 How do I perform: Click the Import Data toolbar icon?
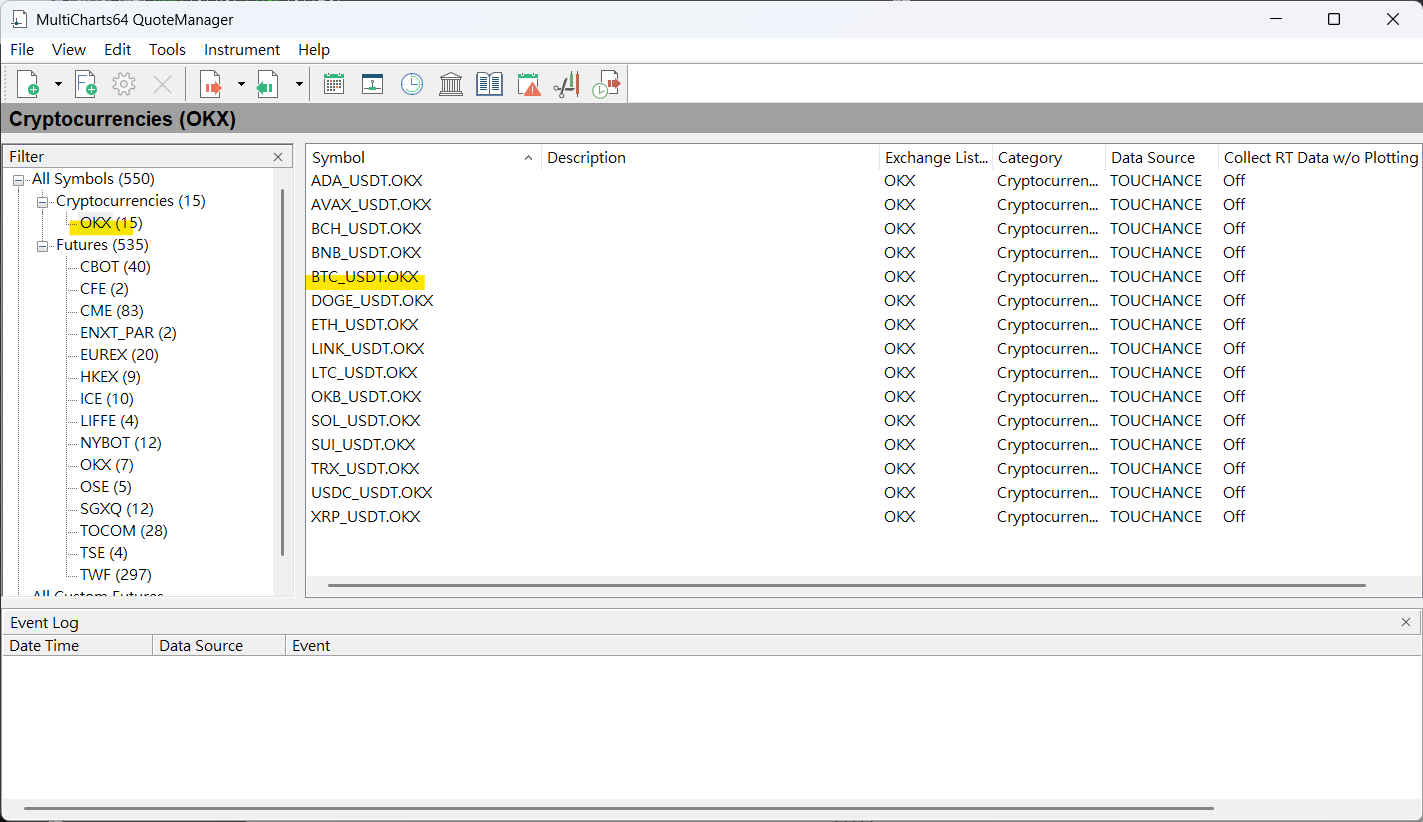(267, 85)
